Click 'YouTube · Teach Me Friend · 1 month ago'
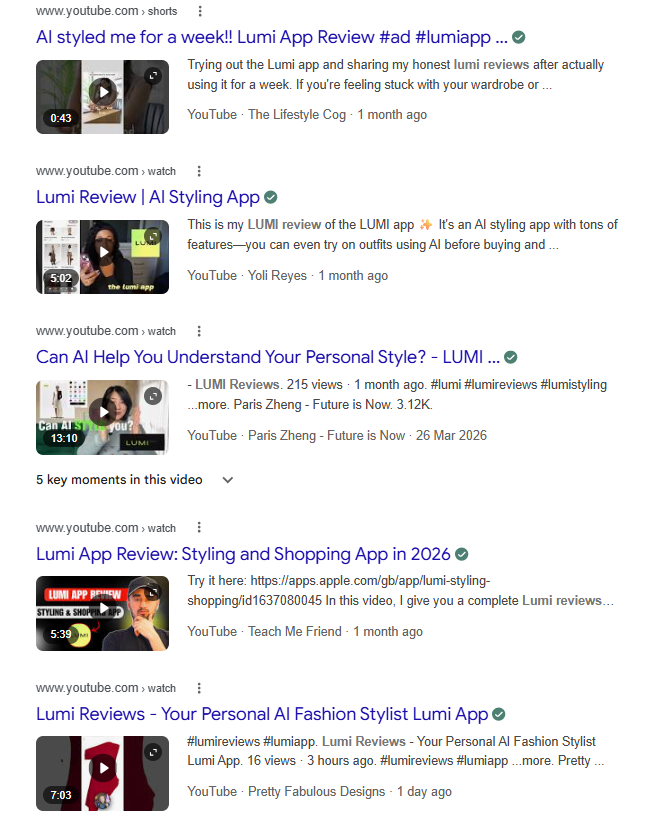The width and height of the screenshot is (667, 827). point(305,632)
